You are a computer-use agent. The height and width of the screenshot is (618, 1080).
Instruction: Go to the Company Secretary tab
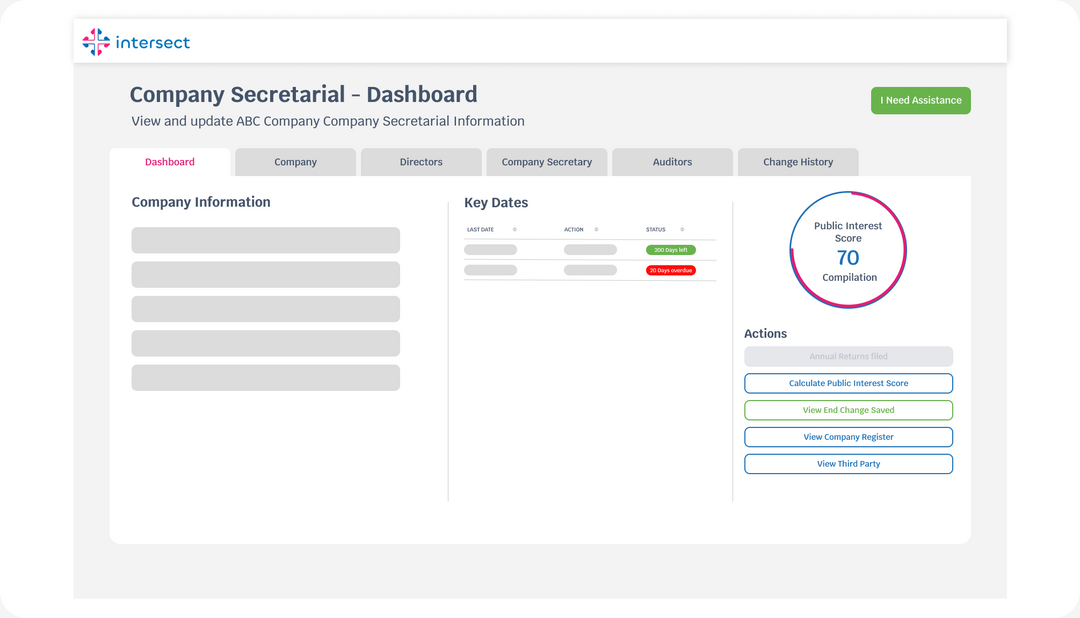(x=546, y=162)
